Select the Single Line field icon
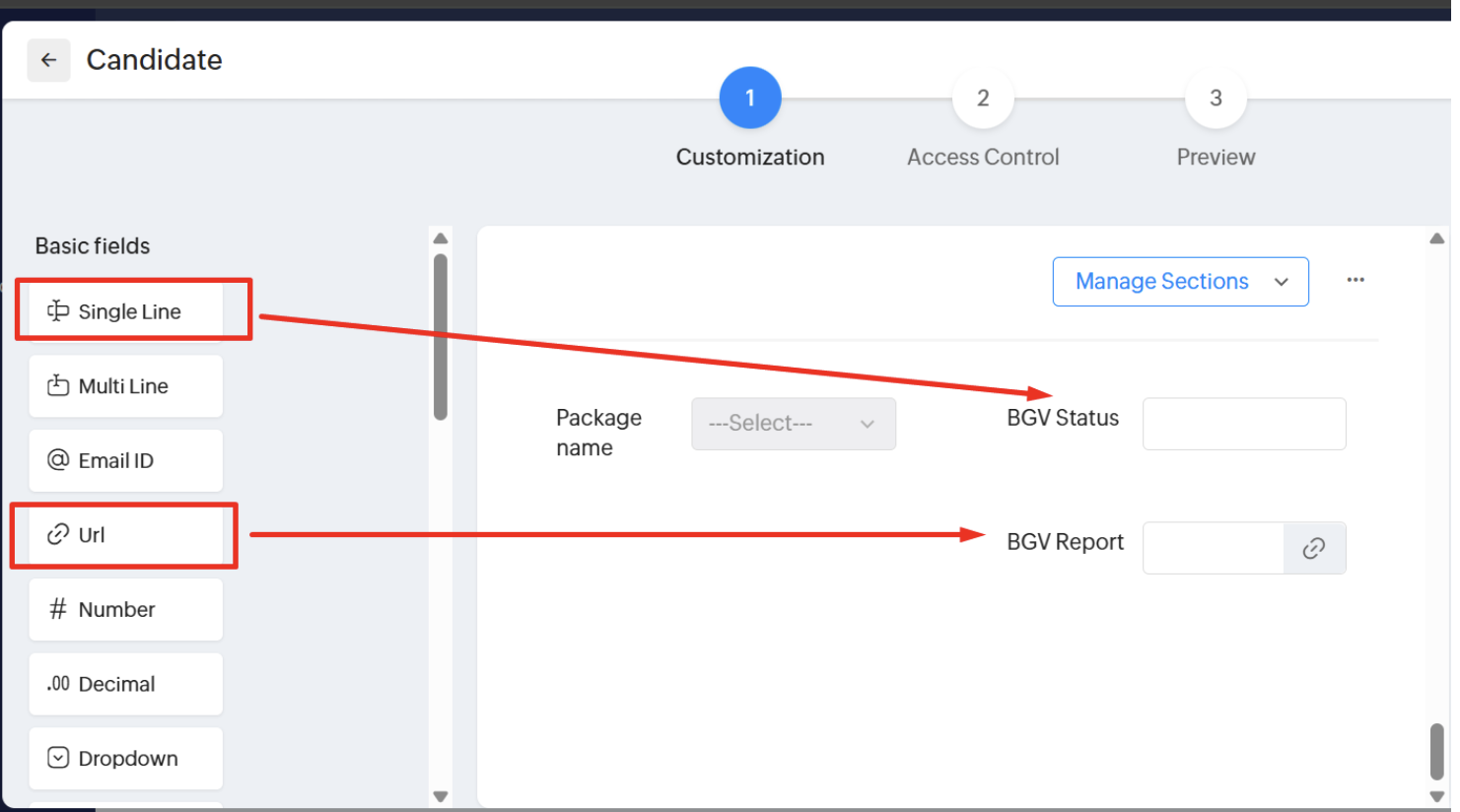The width and height of the screenshot is (1460, 812). click(58, 311)
